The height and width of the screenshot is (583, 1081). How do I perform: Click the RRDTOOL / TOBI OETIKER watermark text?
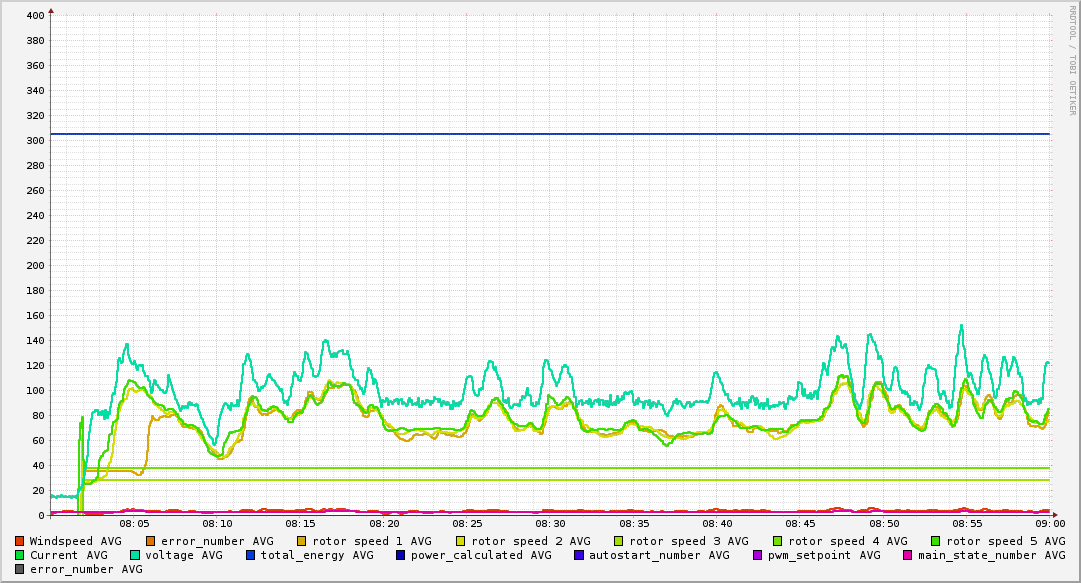click(1072, 58)
